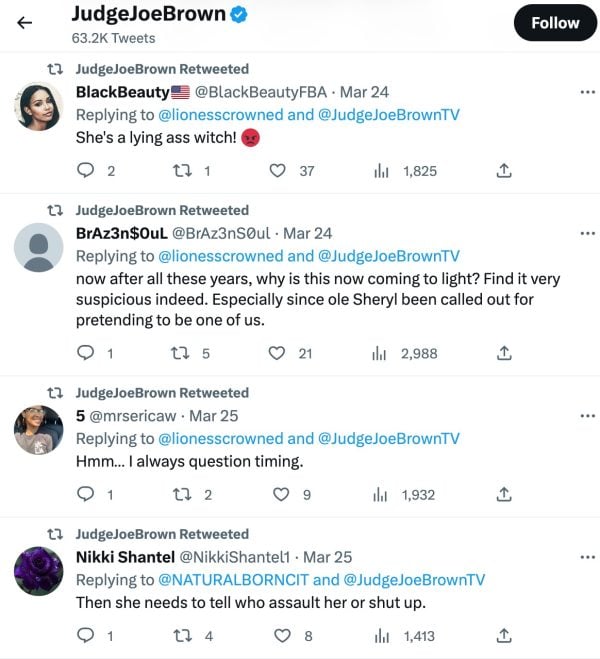Share mrsericaw's tweet
The height and width of the screenshot is (659, 600).
tap(504, 494)
